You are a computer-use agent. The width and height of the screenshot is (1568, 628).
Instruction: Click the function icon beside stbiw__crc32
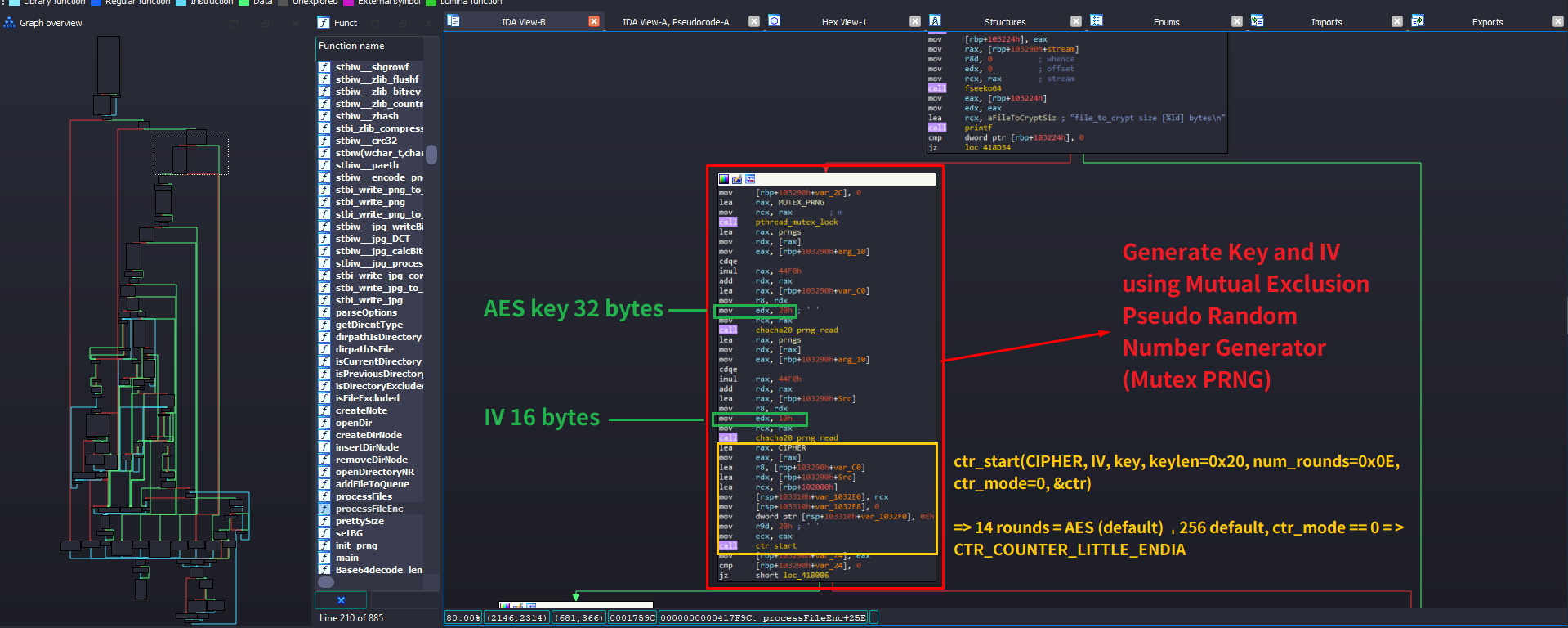click(x=324, y=141)
